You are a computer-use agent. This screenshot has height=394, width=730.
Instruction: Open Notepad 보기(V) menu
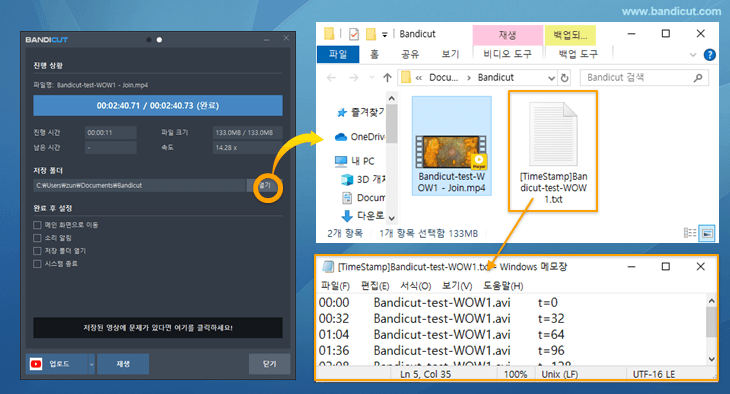click(x=457, y=286)
